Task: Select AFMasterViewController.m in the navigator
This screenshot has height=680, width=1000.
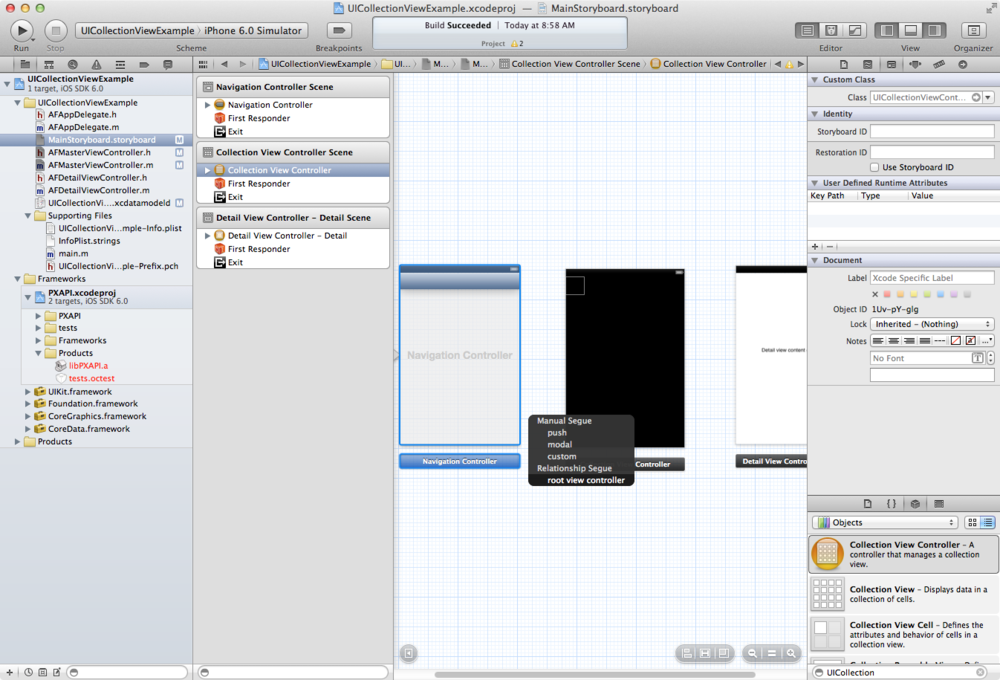Action: pyautogui.click(x=100, y=165)
